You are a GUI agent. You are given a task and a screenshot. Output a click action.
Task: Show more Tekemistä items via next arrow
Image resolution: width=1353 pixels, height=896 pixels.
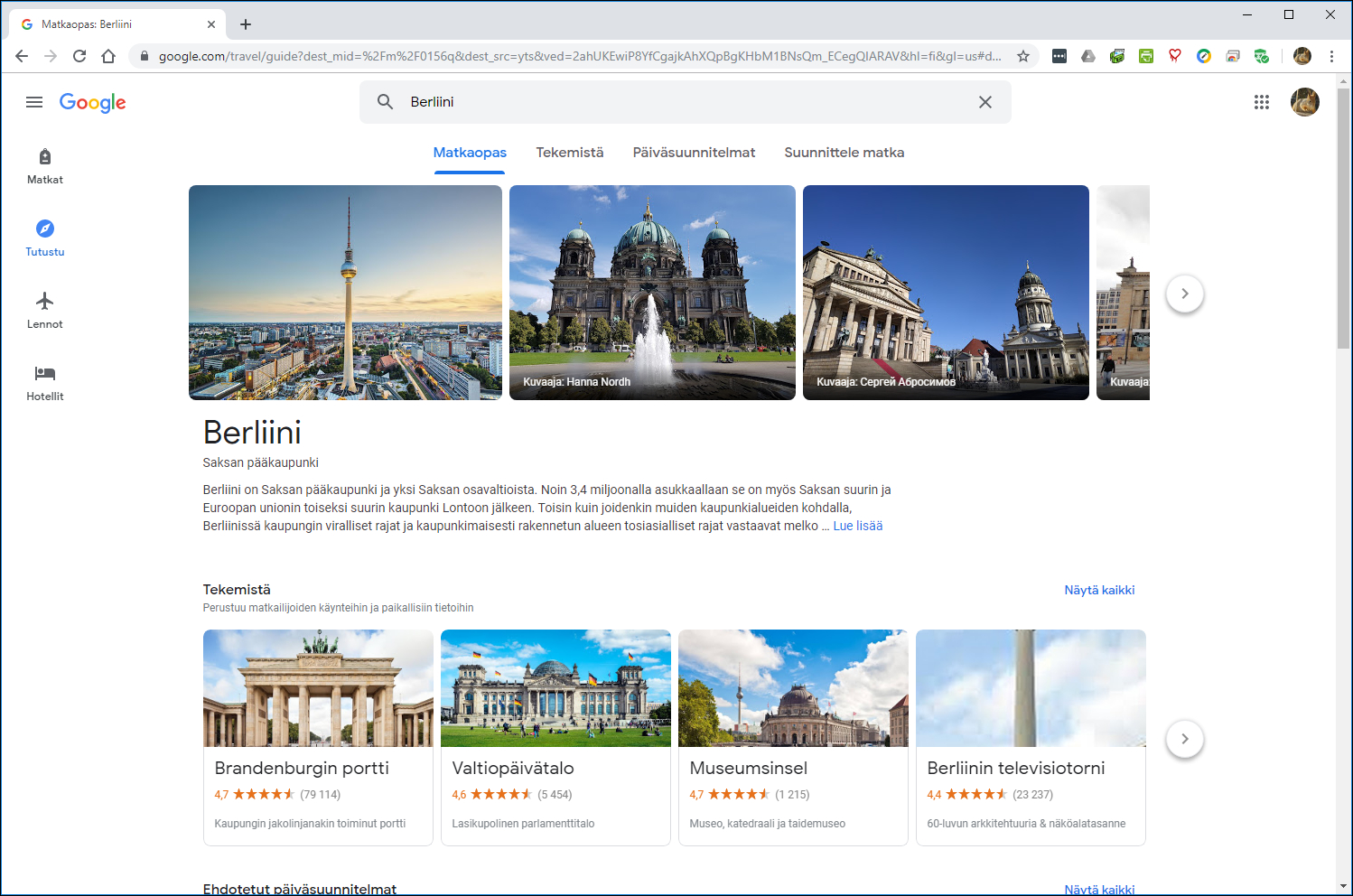1184,739
